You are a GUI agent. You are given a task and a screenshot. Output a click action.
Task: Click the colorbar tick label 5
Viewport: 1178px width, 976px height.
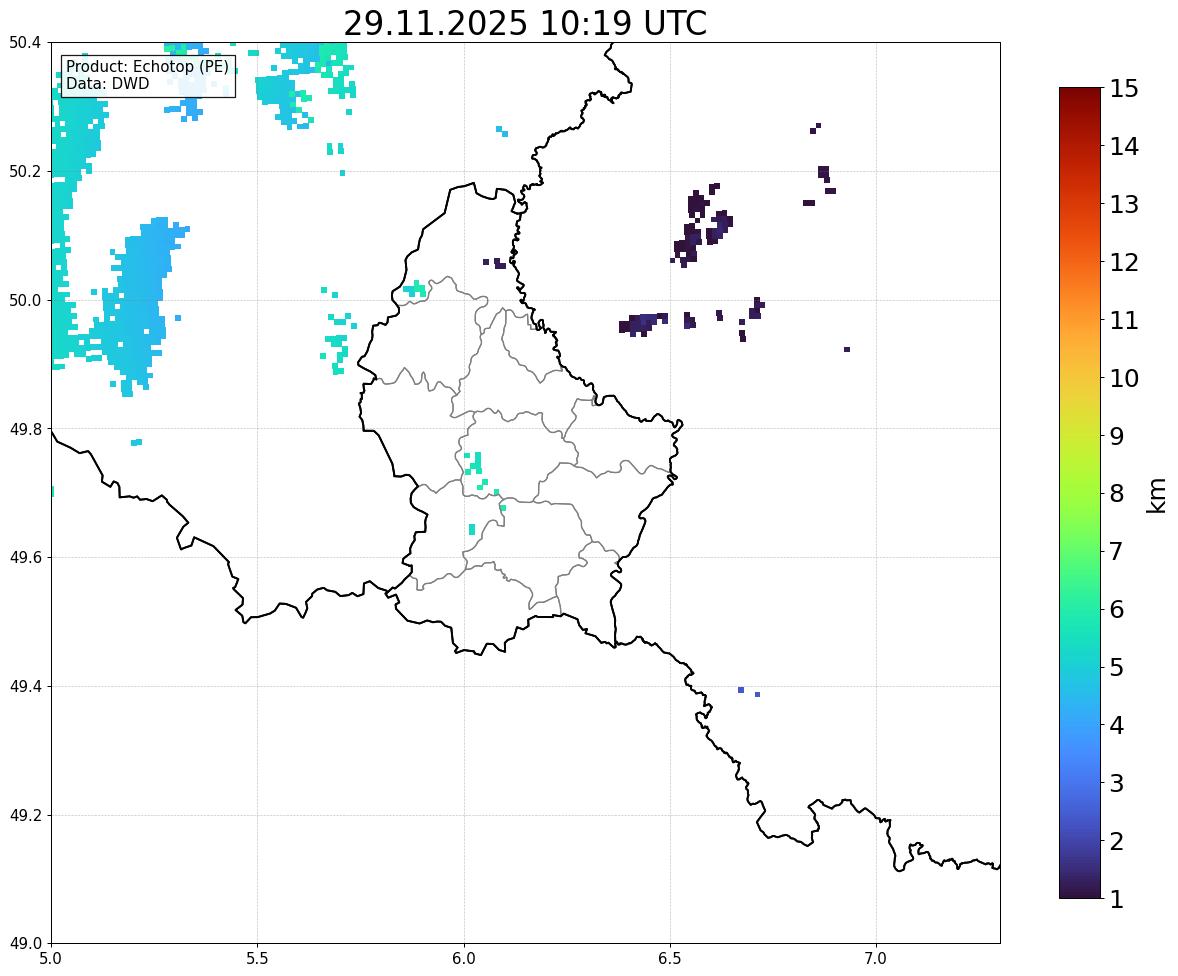point(1117,667)
